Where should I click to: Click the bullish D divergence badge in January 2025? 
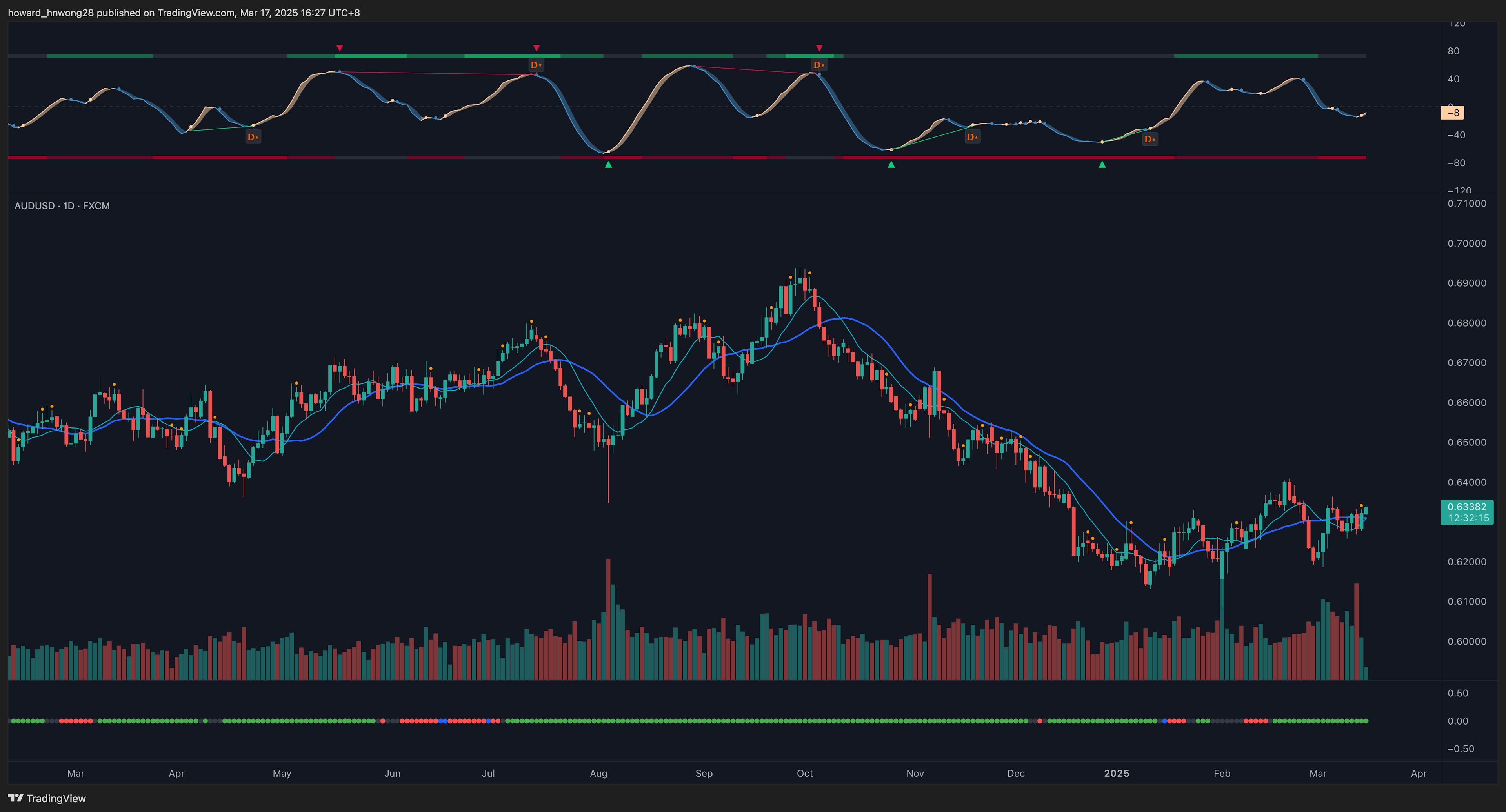(x=1150, y=139)
